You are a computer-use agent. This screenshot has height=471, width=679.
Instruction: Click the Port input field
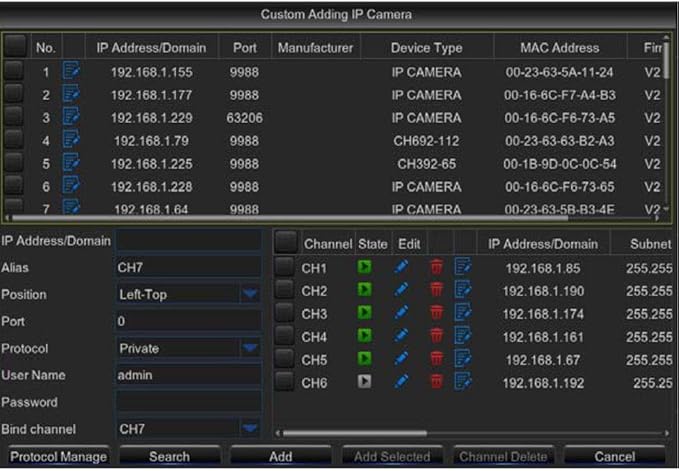[188, 321]
